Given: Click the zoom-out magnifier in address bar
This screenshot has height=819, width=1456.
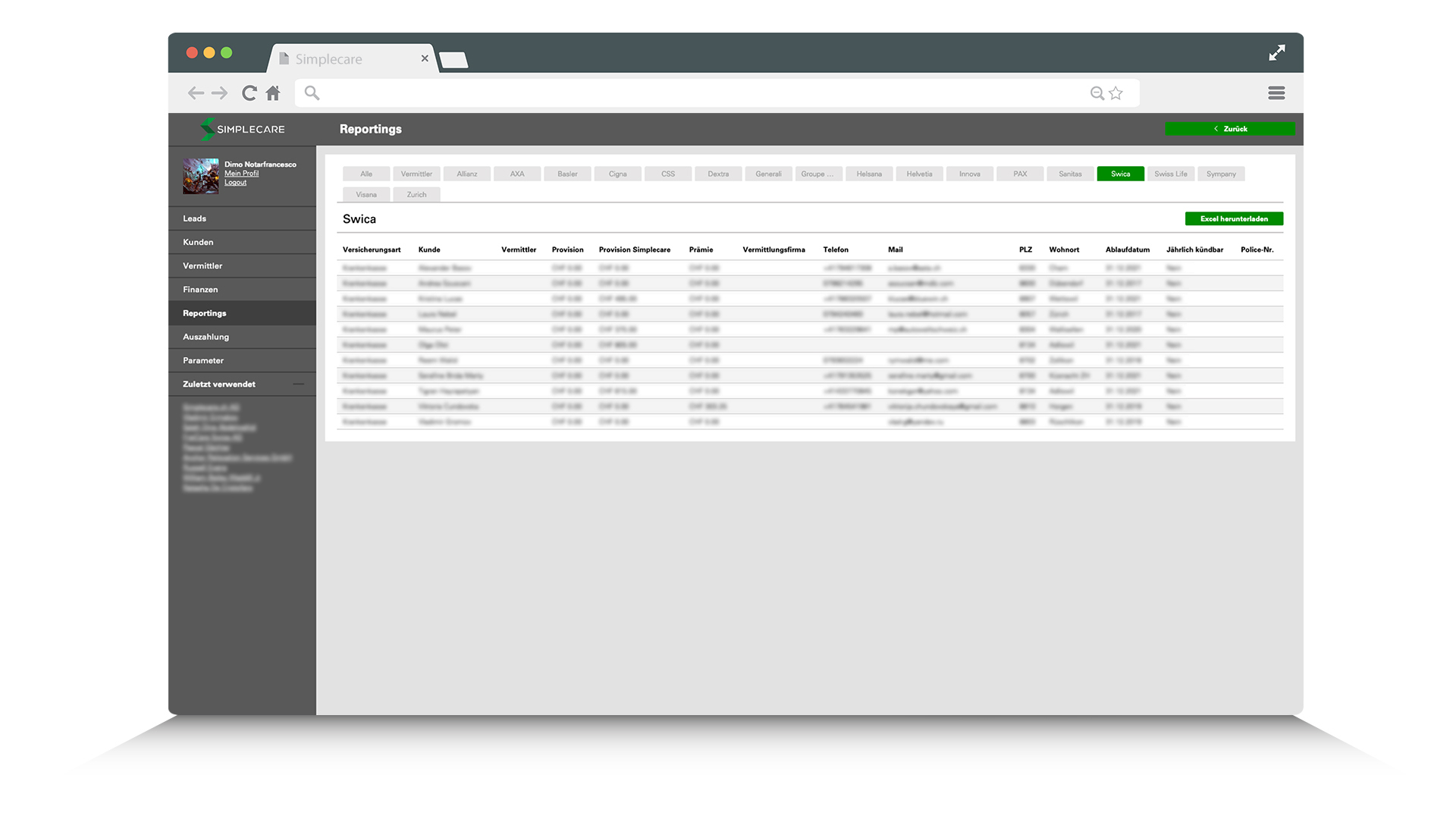Looking at the screenshot, I should (1097, 93).
